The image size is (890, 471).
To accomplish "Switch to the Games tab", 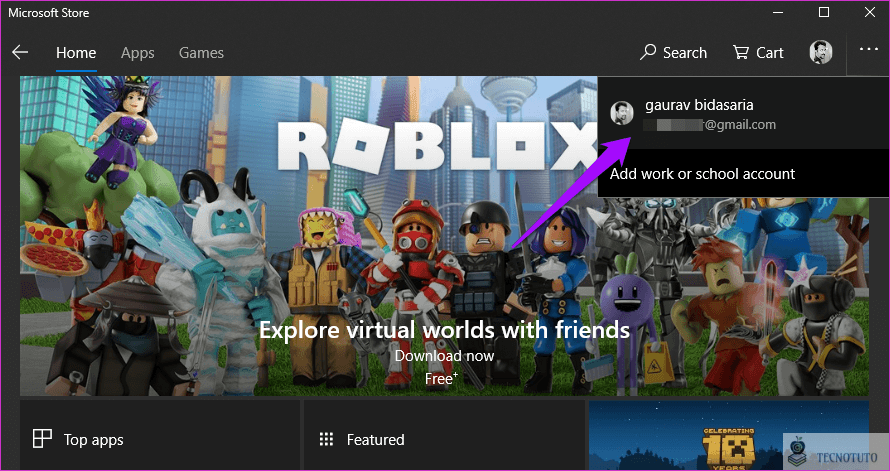I will (201, 53).
